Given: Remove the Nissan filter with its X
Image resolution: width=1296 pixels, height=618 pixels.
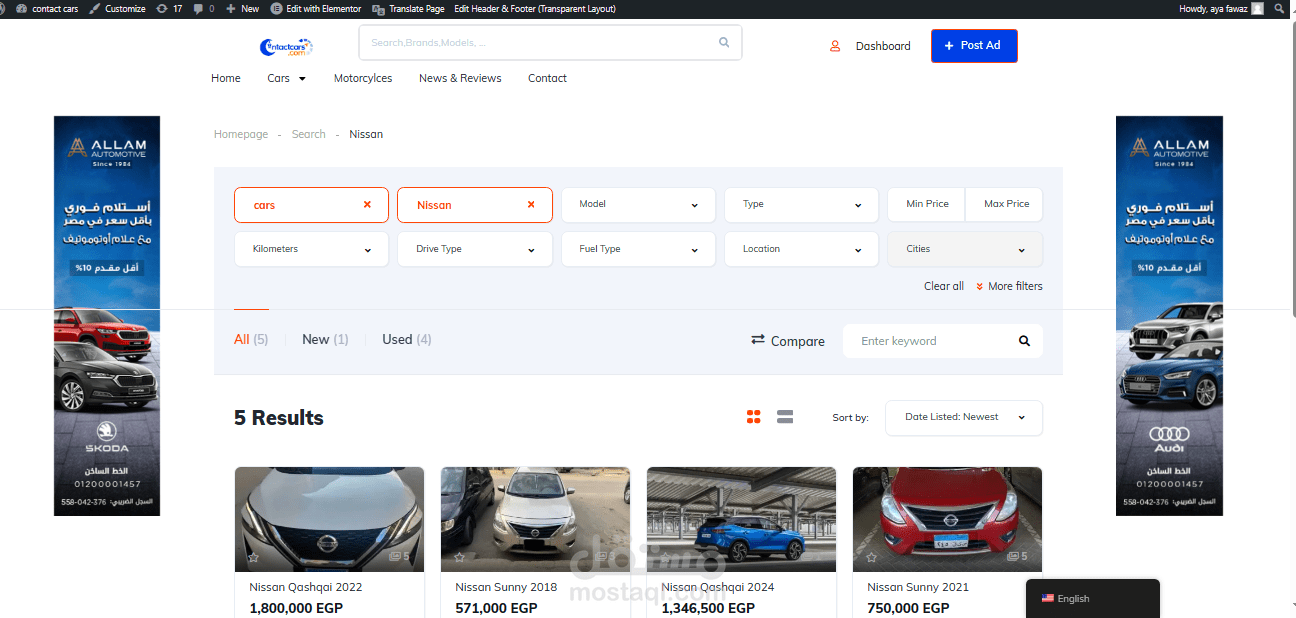Looking at the screenshot, I should 531,205.
